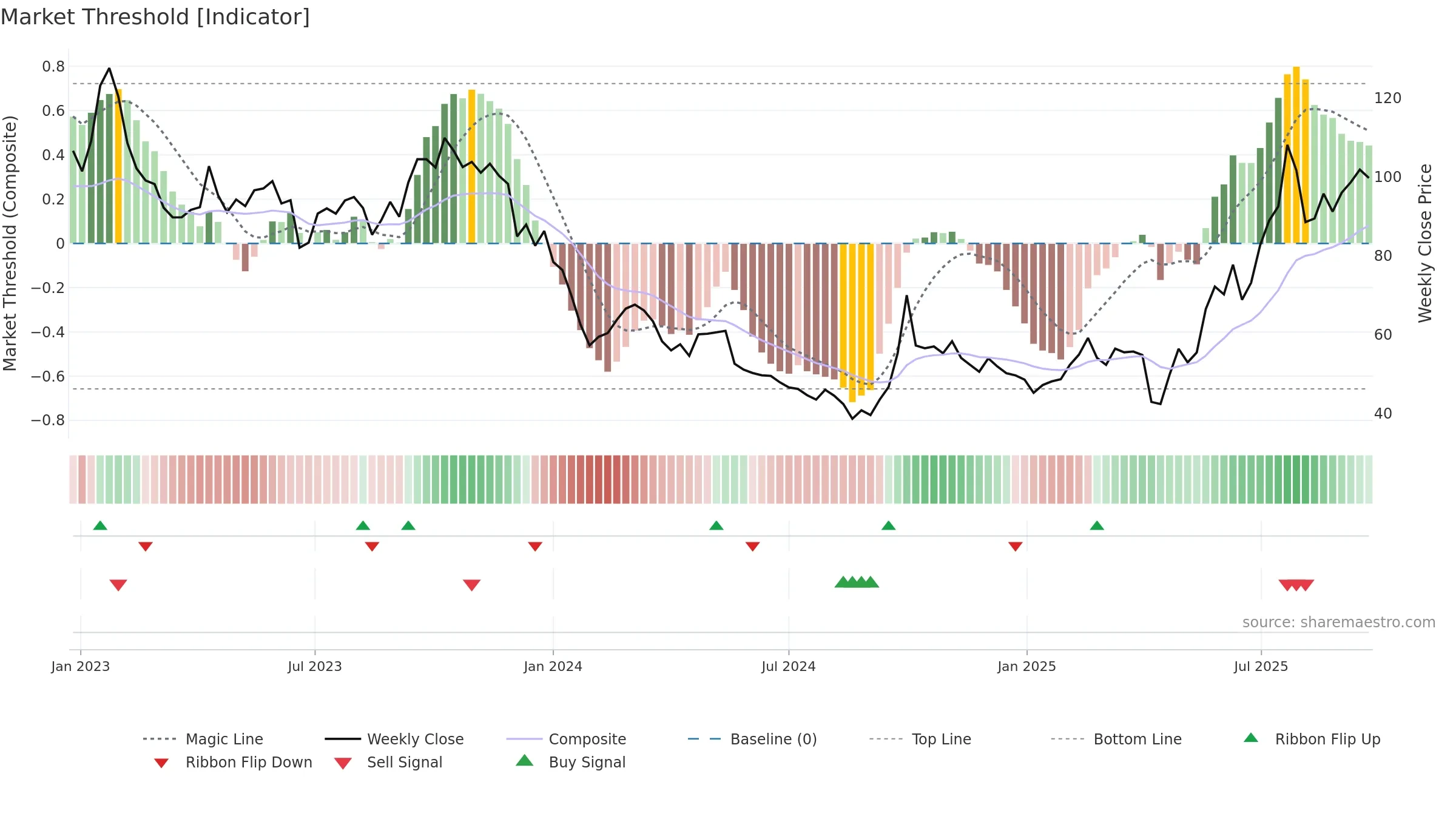Click the early August 2023 green flip-up triangle

363,525
